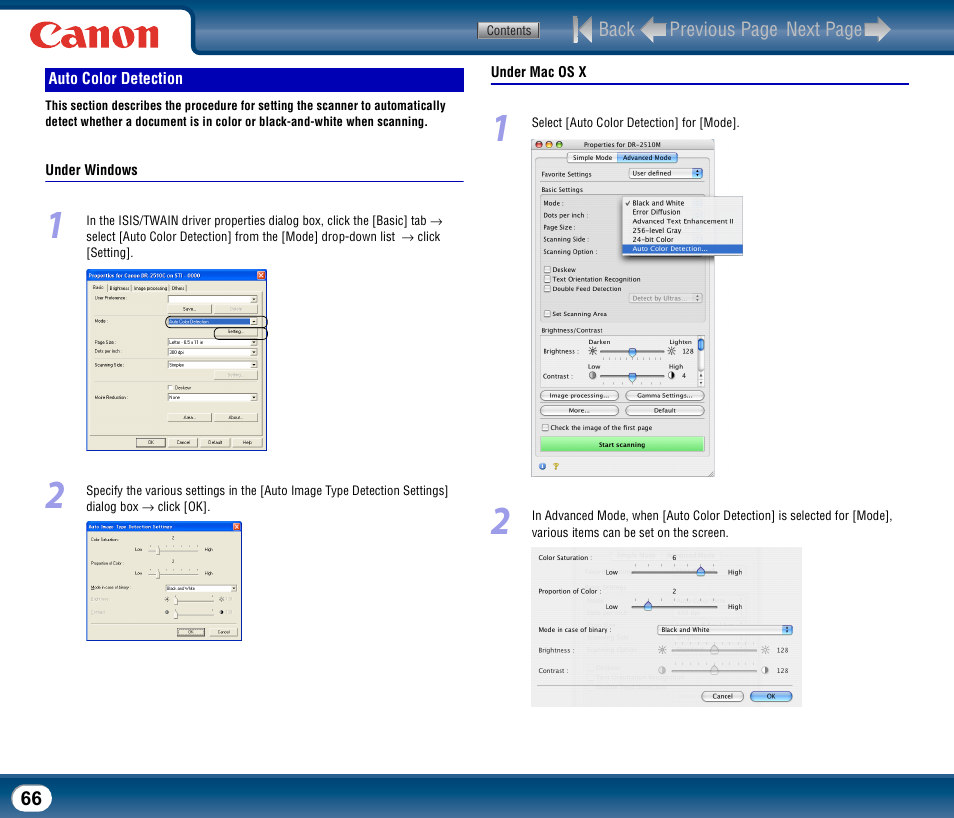The image size is (954, 818).
Task: Click Color Saturation slider in Windows detection dialog
Action: click(x=174, y=550)
